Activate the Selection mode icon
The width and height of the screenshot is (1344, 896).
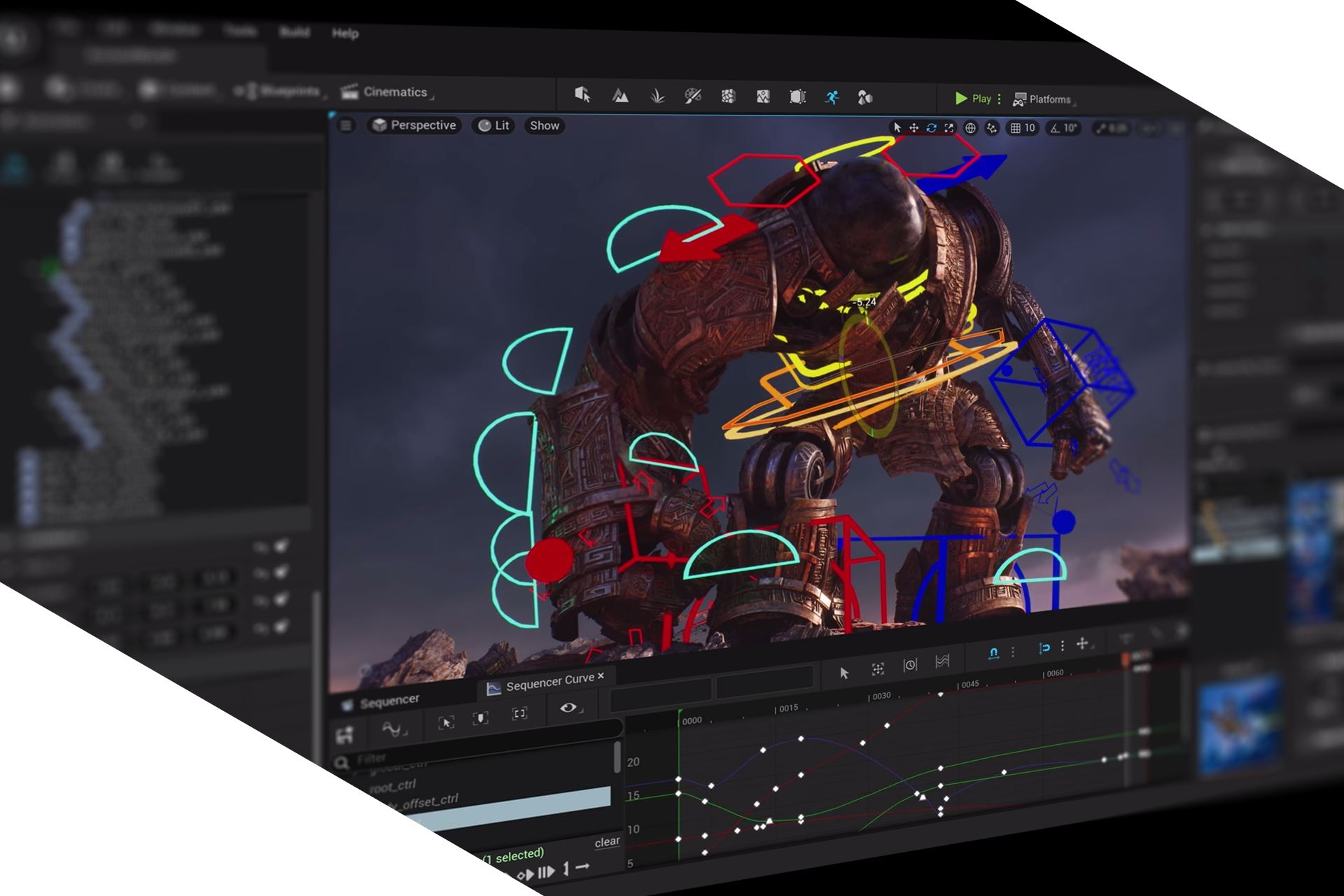pos(582,94)
